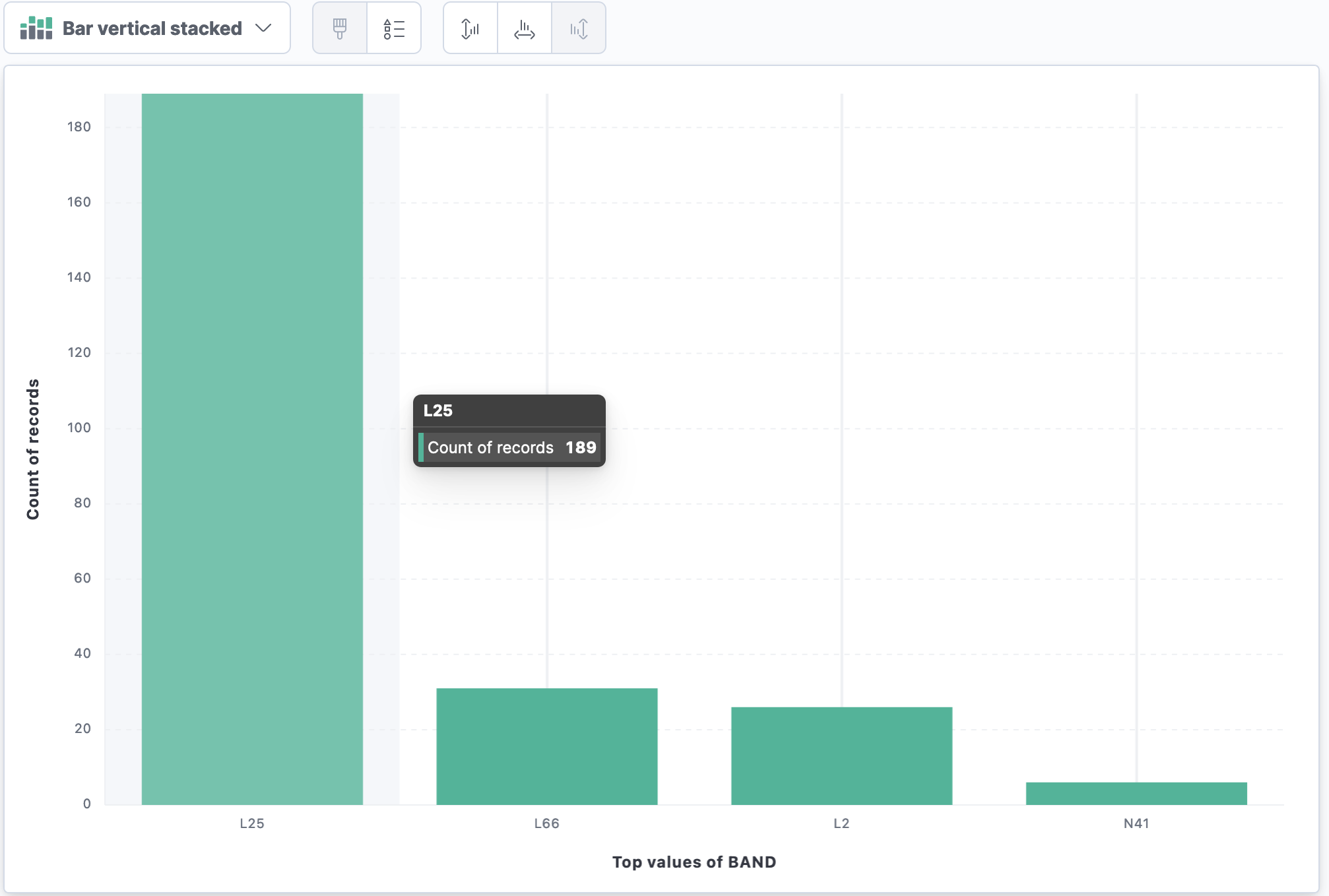The height and width of the screenshot is (896, 1329).
Task: Expand the chart type chevron arrow
Action: tap(263, 28)
